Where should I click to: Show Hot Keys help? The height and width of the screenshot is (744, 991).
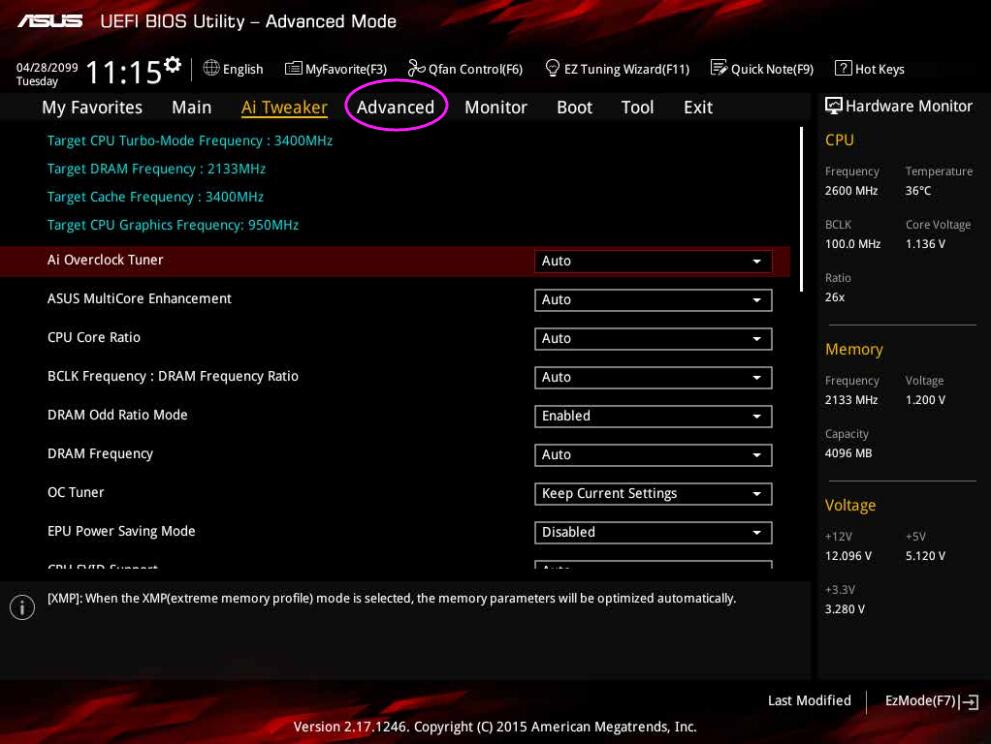(870, 68)
